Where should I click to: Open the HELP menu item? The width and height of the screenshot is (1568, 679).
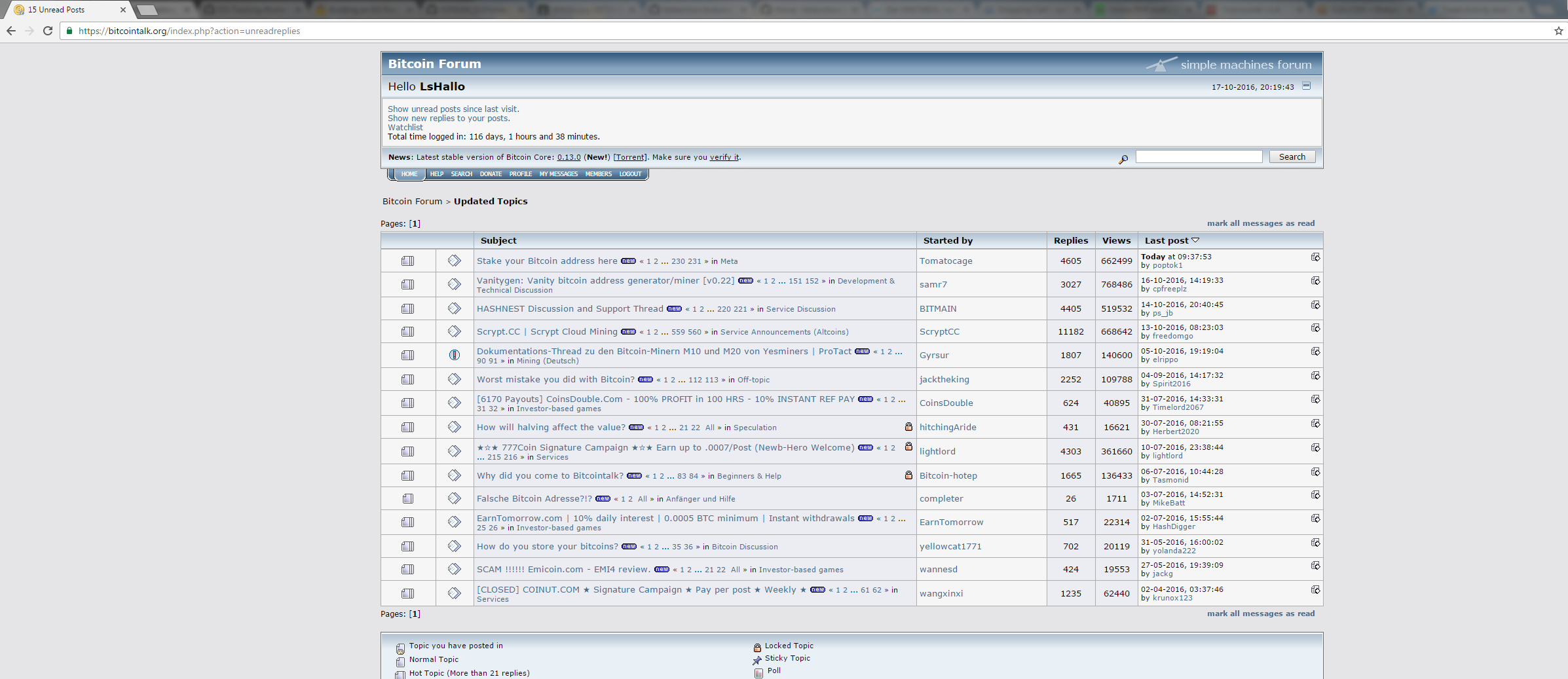437,174
